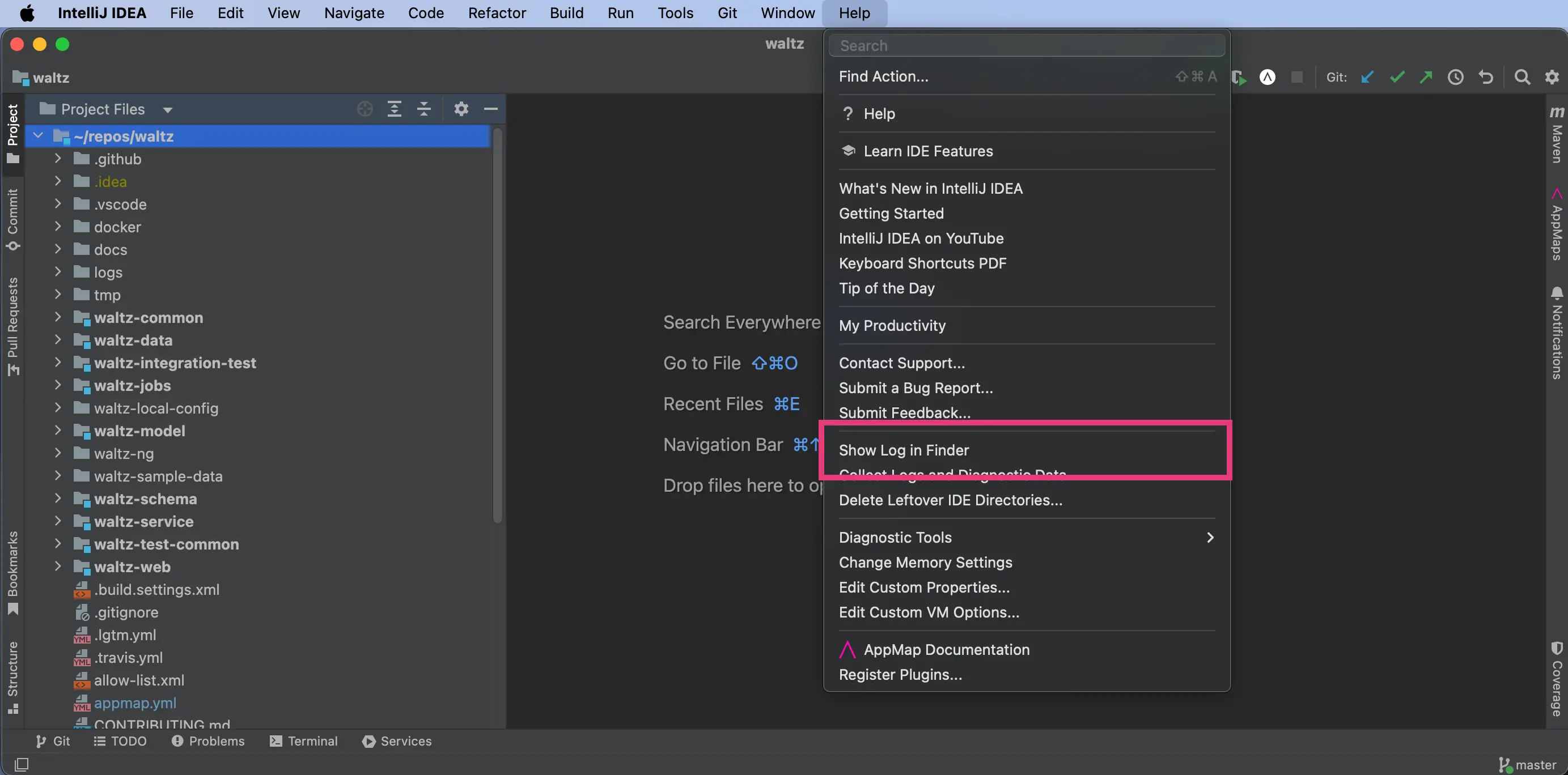This screenshot has height=775, width=1568.
Task: Expand the waltz-integration-test module
Action: [58, 362]
